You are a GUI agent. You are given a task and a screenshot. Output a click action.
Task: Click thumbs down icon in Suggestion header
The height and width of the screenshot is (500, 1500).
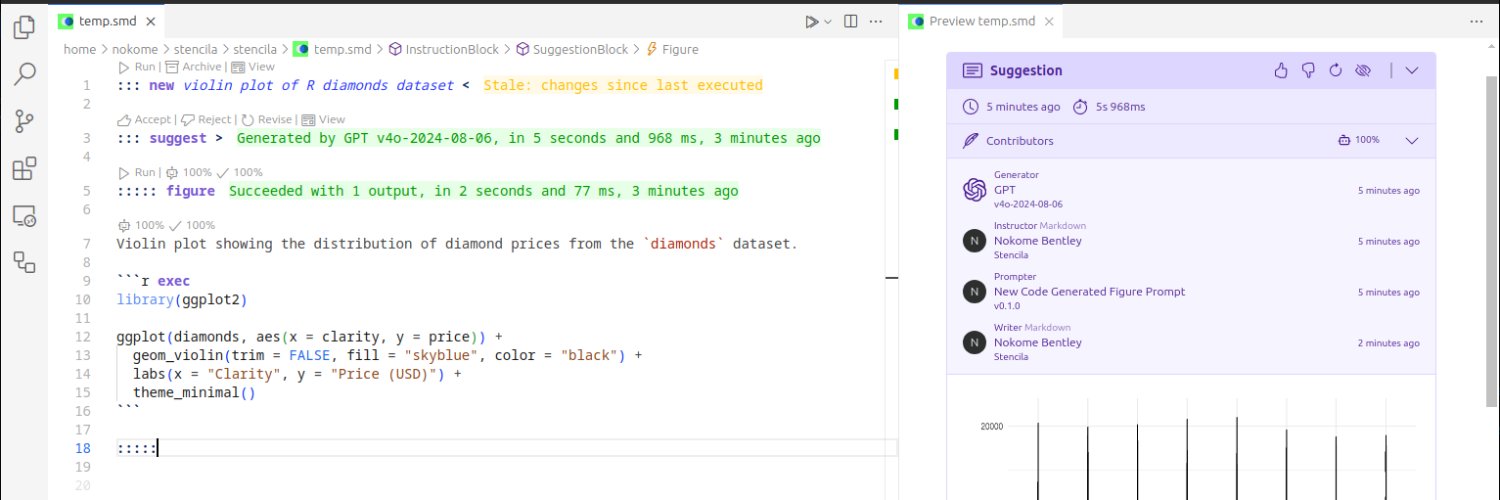coord(1307,70)
